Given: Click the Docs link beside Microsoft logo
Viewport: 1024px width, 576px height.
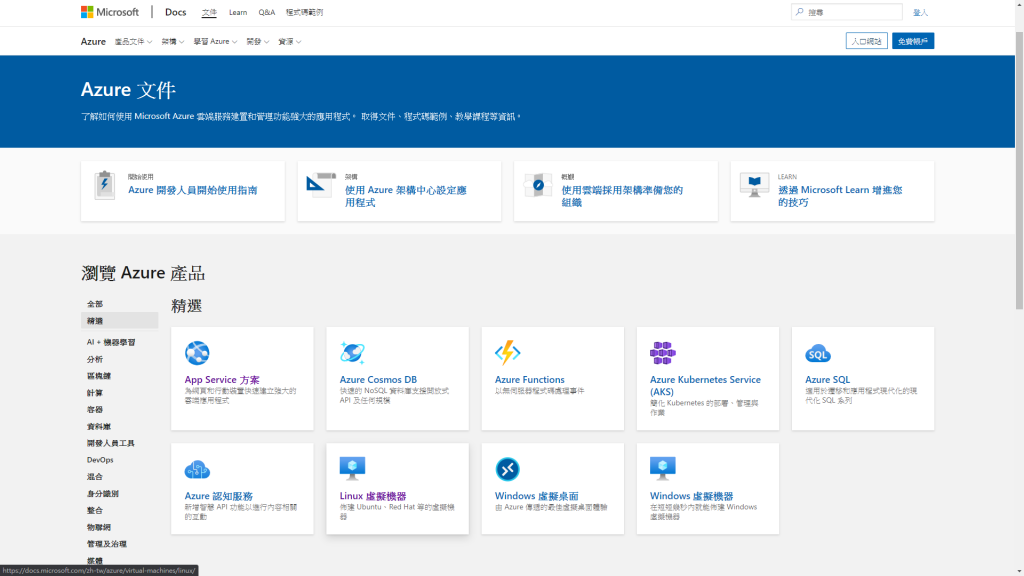Looking at the screenshot, I should point(175,12).
